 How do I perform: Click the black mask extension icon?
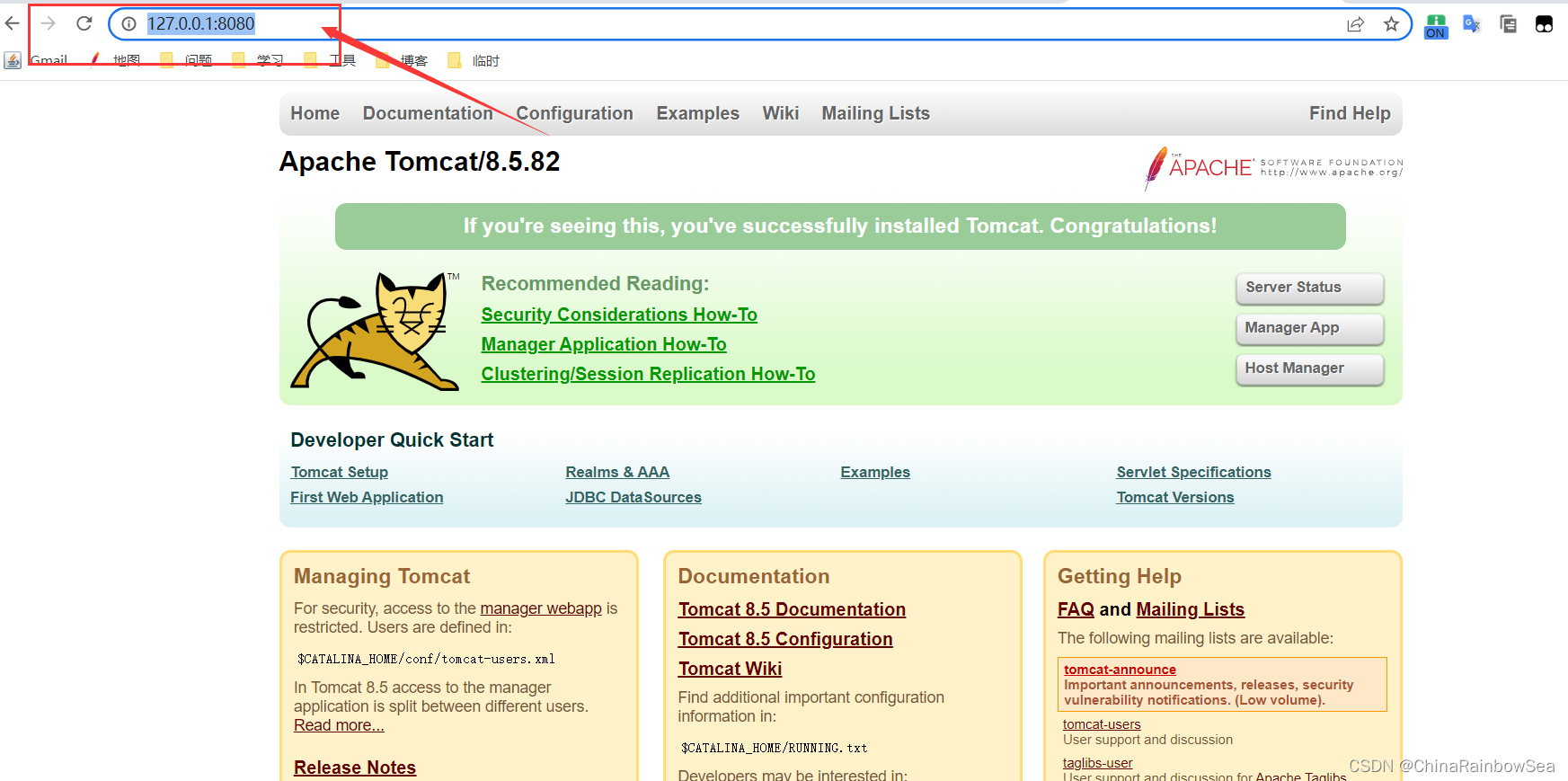1544,24
